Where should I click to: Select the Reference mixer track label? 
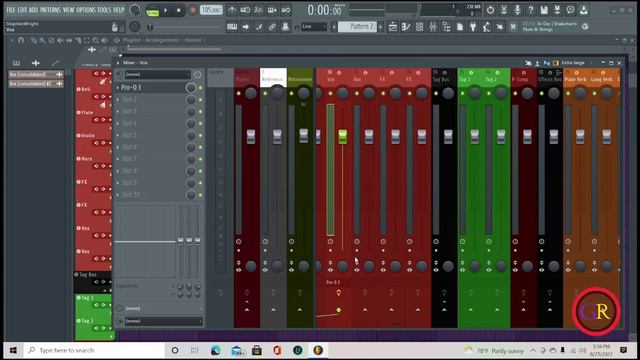coord(272,79)
